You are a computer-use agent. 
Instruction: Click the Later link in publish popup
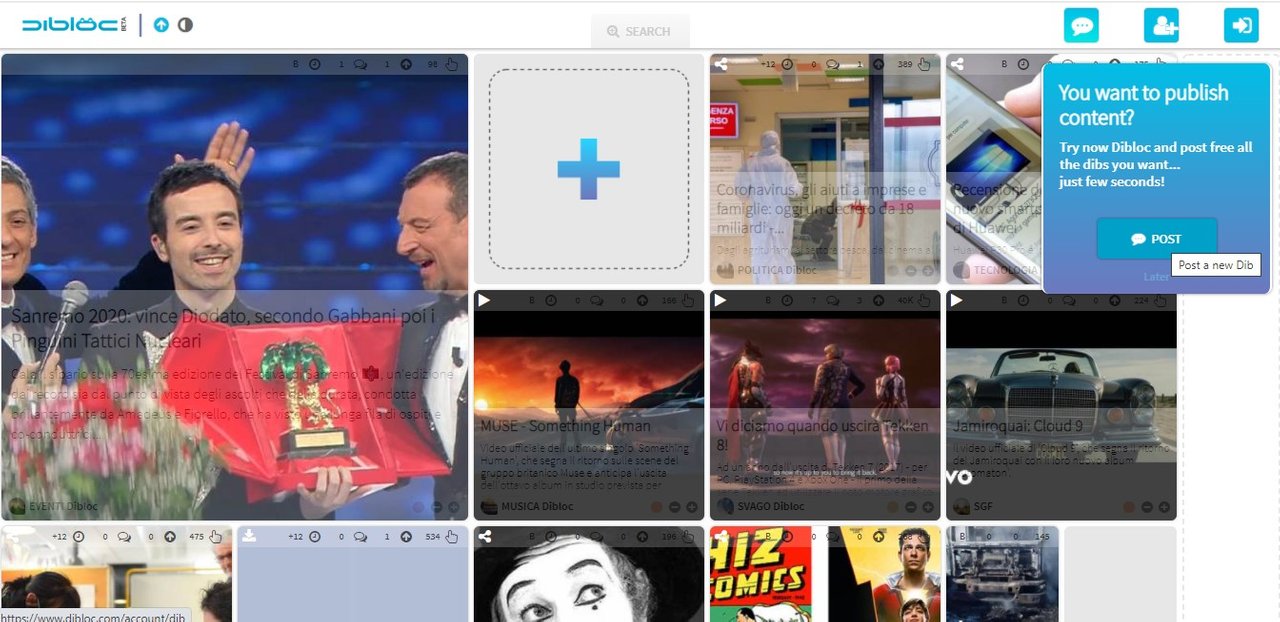coord(1156,277)
